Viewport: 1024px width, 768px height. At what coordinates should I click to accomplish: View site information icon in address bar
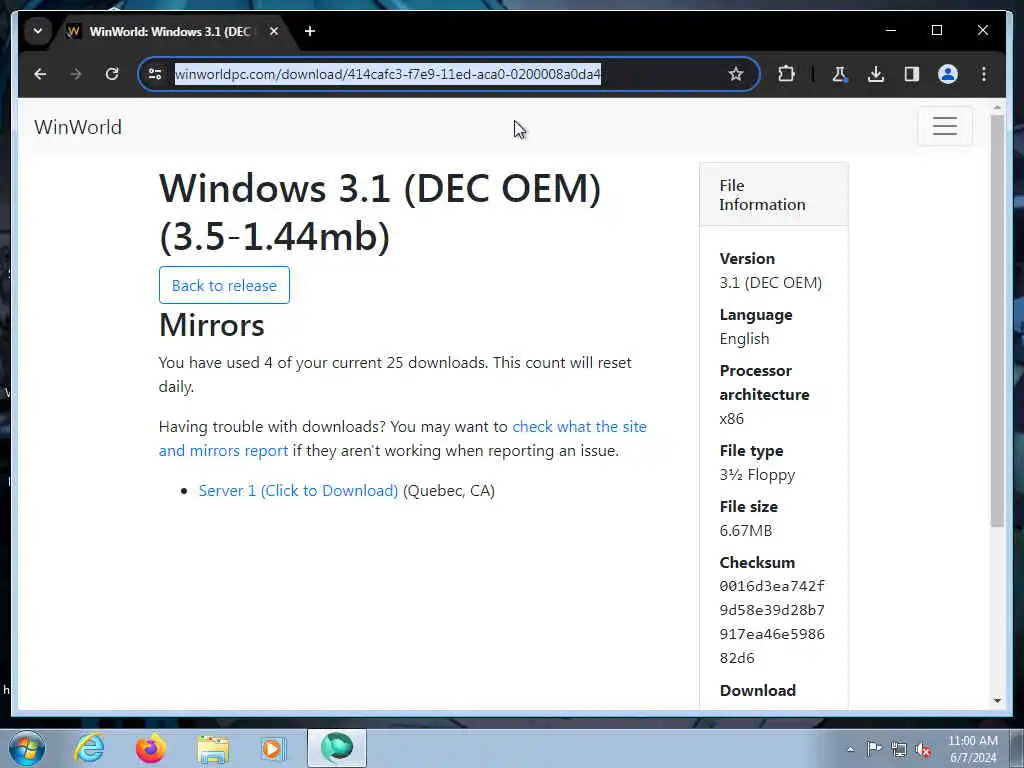pos(155,74)
